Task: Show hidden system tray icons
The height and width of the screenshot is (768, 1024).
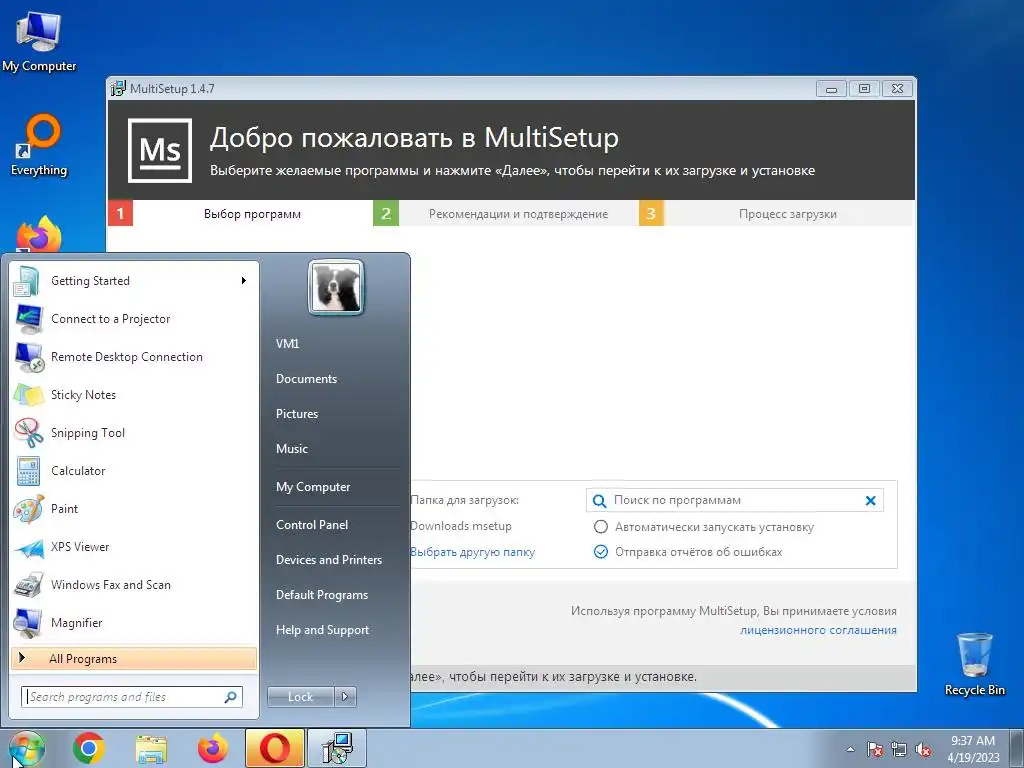Action: point(850,749)
